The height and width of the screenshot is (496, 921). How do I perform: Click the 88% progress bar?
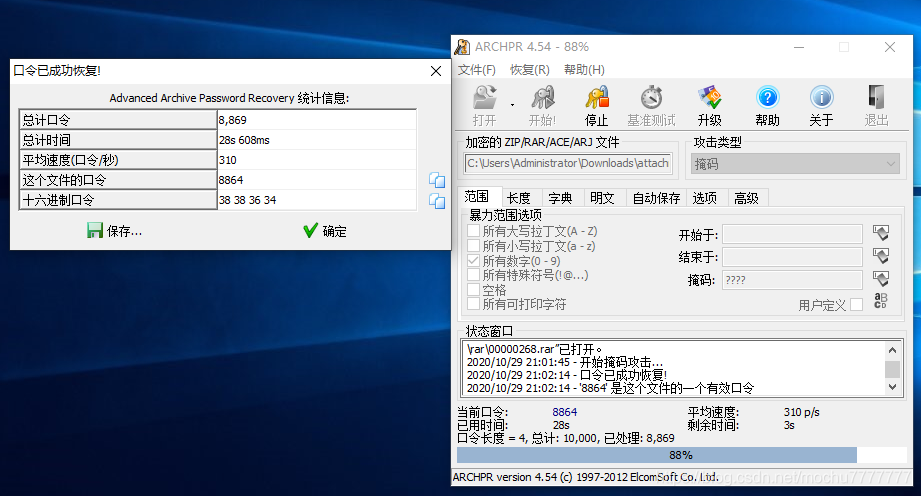point(681,455)
